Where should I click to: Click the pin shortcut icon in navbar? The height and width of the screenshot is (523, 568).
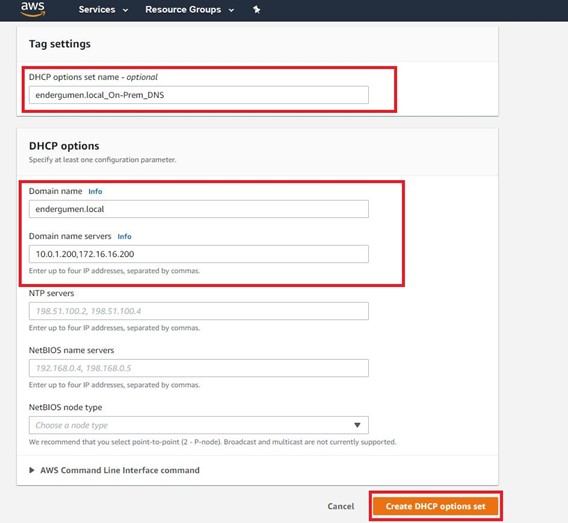click(x=256, y=9)
